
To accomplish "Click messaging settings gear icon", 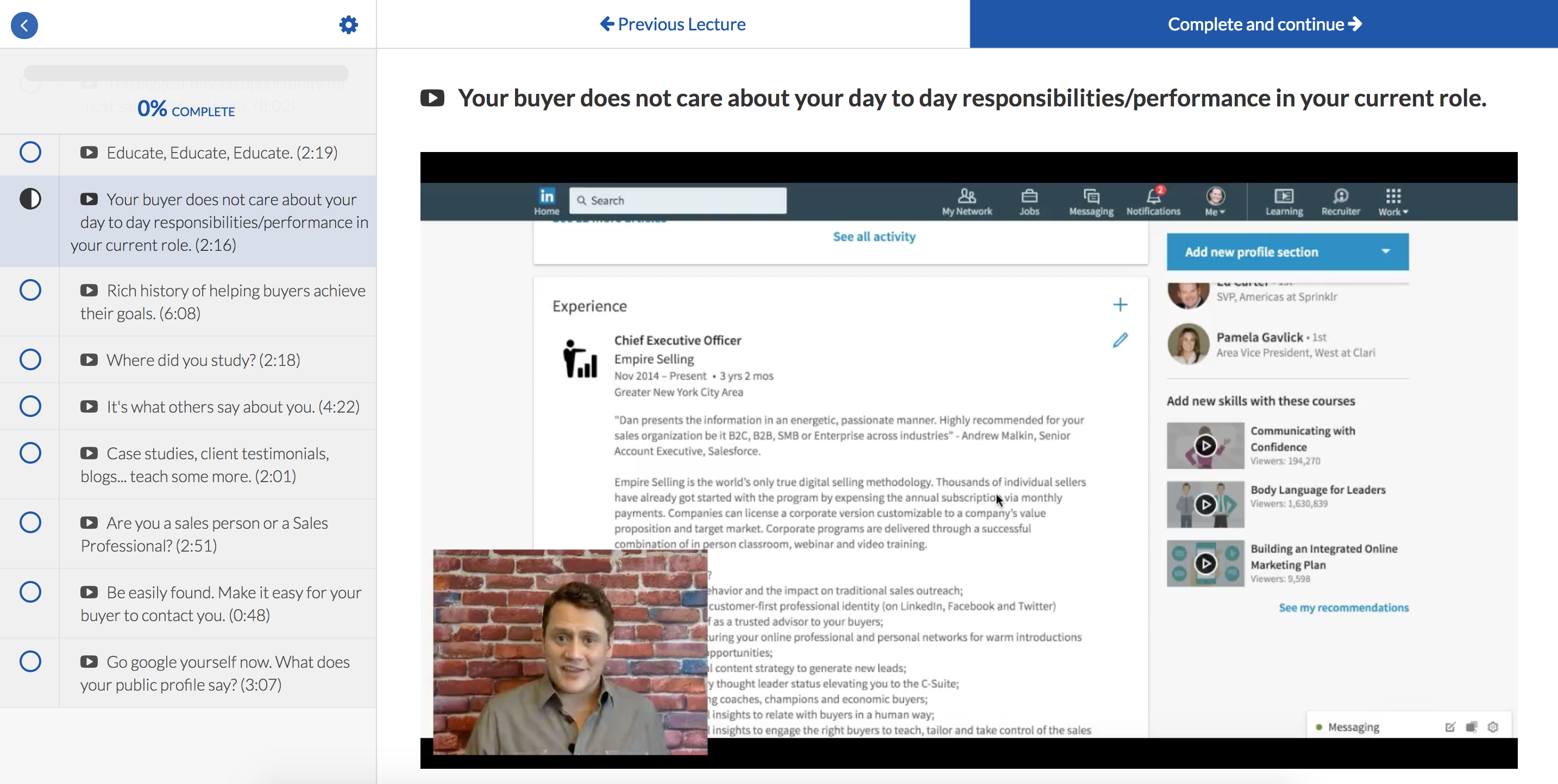I will [1493, 726].
